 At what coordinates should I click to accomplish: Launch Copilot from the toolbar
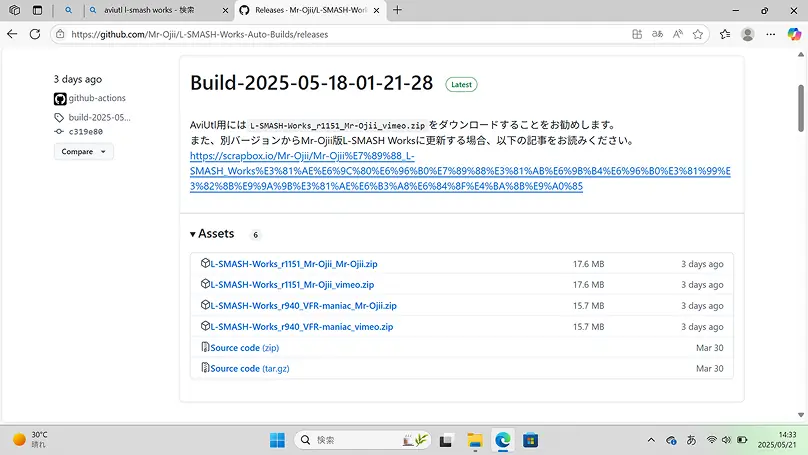click(794, 34)
